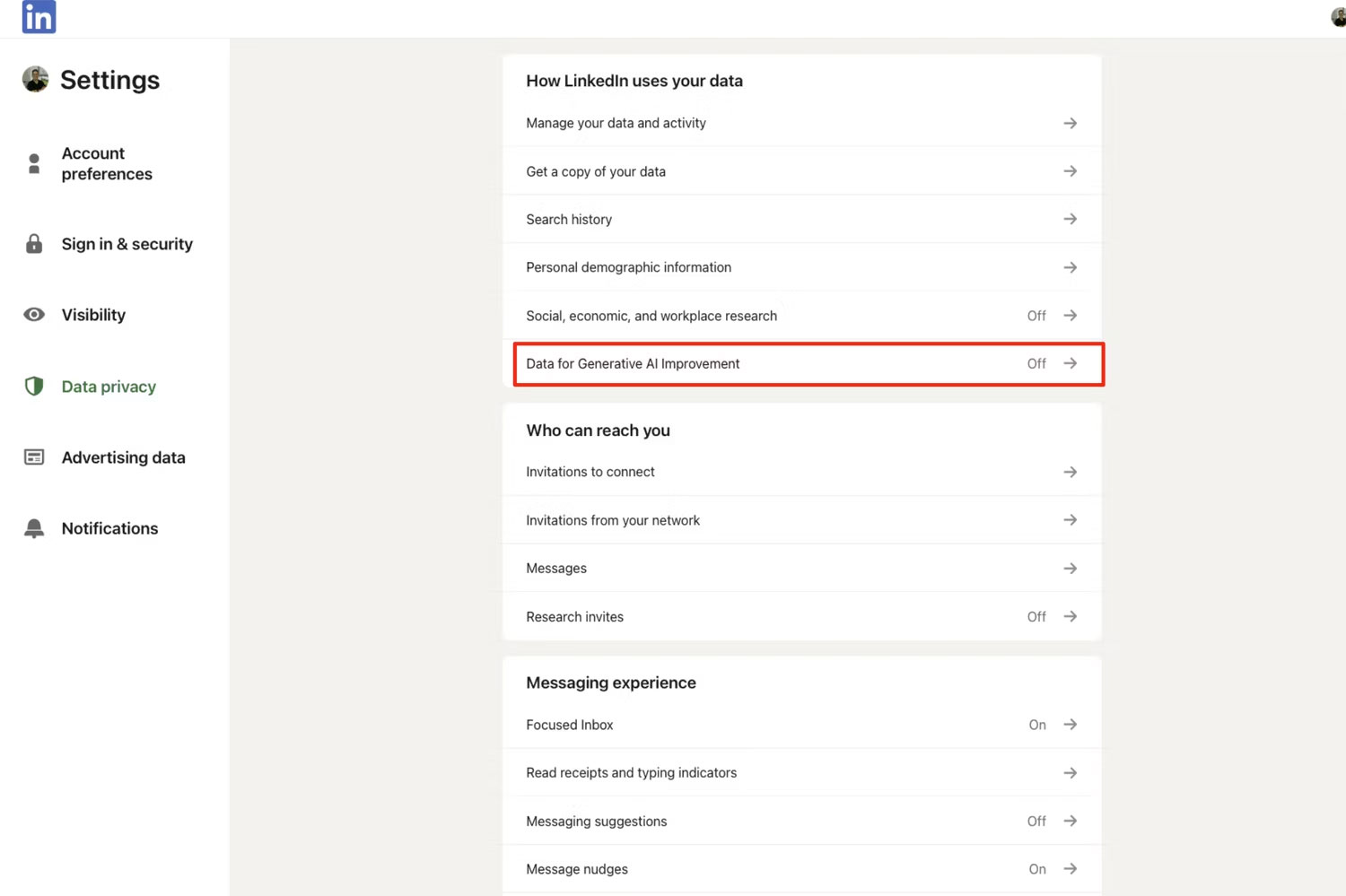Click the profile photo beside Settings heading
1346x896 pixels.
[x=35, y=79]
